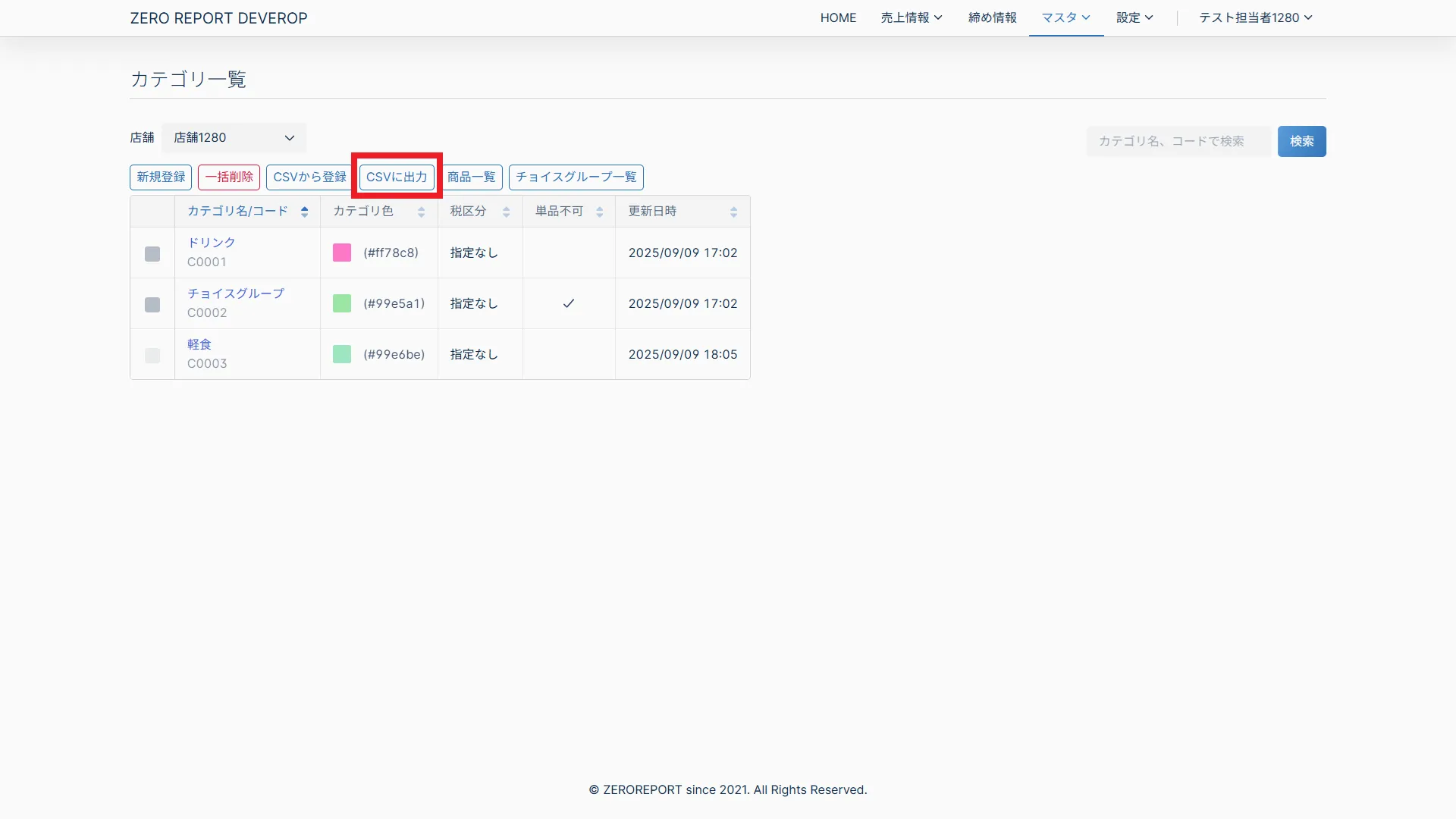Click the 税区分 column sort icon
Image resolution: width=1456 pixels, height=819 pixels.
(506, 212)
